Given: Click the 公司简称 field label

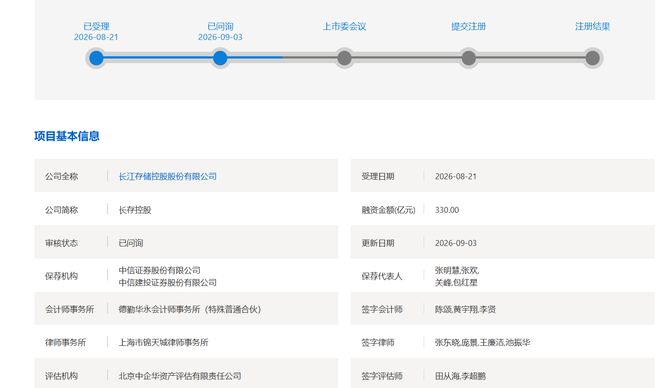Looking at the screenshot, I should [x=61, y=210].
